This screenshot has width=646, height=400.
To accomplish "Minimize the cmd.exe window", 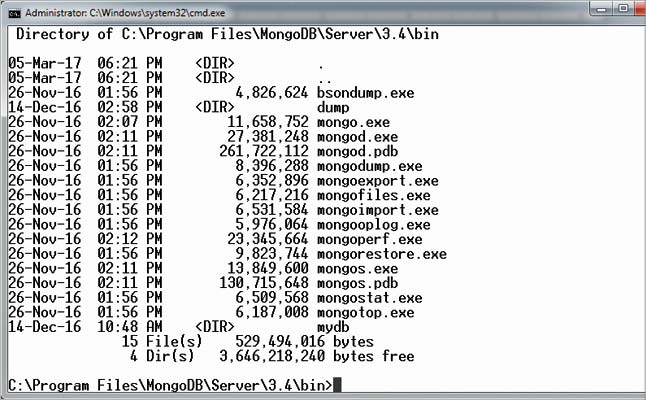I will pos(602,9).
